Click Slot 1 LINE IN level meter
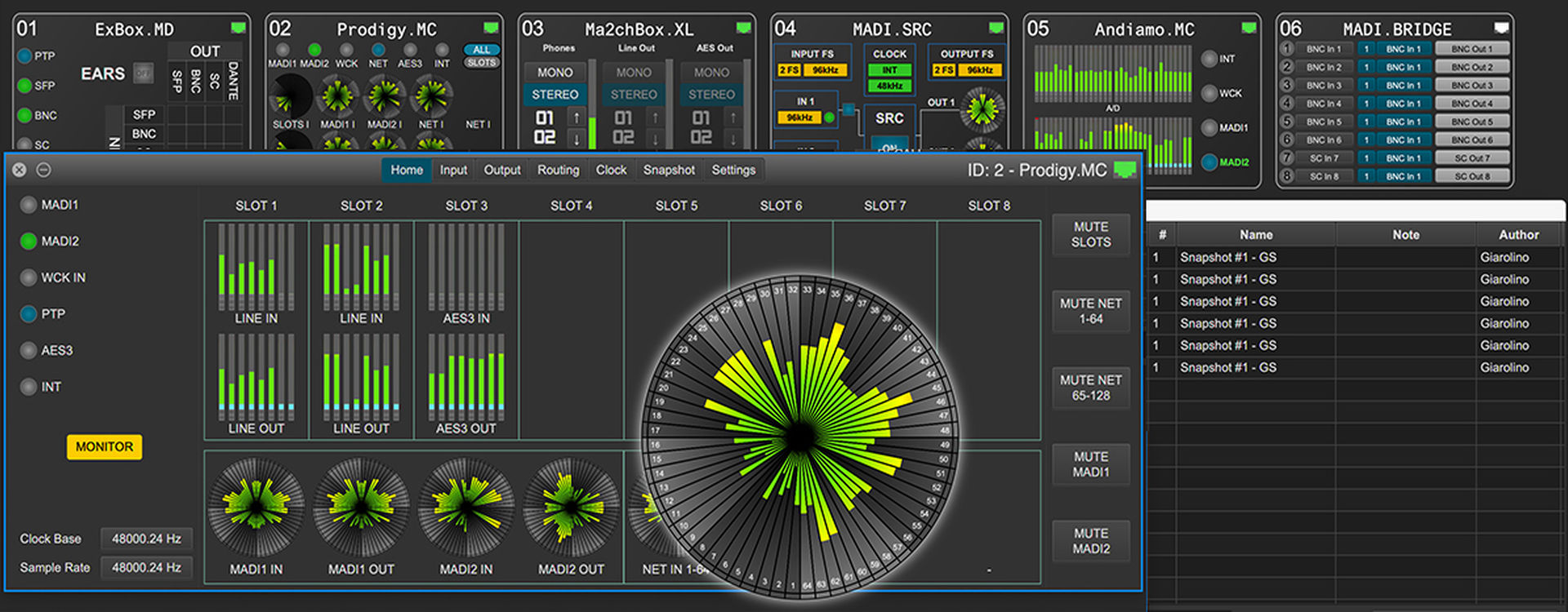This screenshot has height=612, width=1568. (x=256, y=266)
